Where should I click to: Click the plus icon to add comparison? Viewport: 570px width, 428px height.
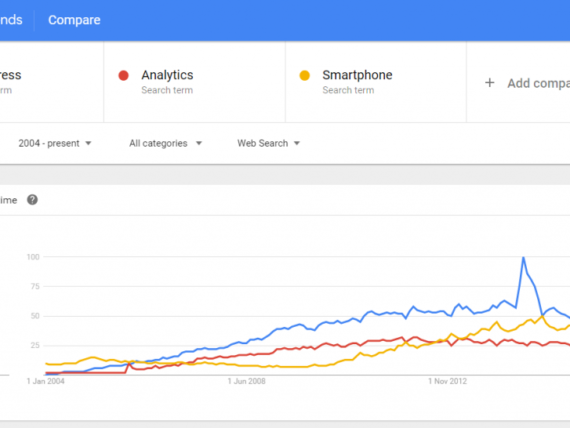point(490,83)
